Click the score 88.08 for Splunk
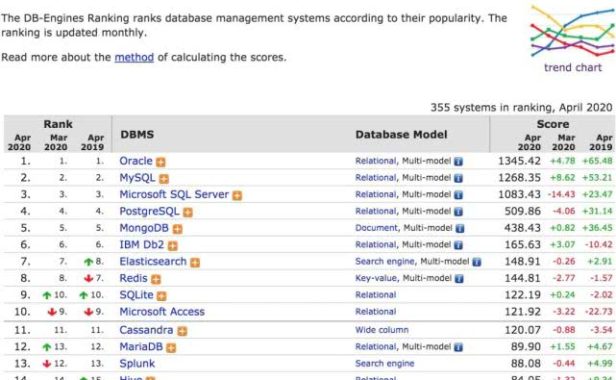Screen dimensions: 616x380 point(526,363)
